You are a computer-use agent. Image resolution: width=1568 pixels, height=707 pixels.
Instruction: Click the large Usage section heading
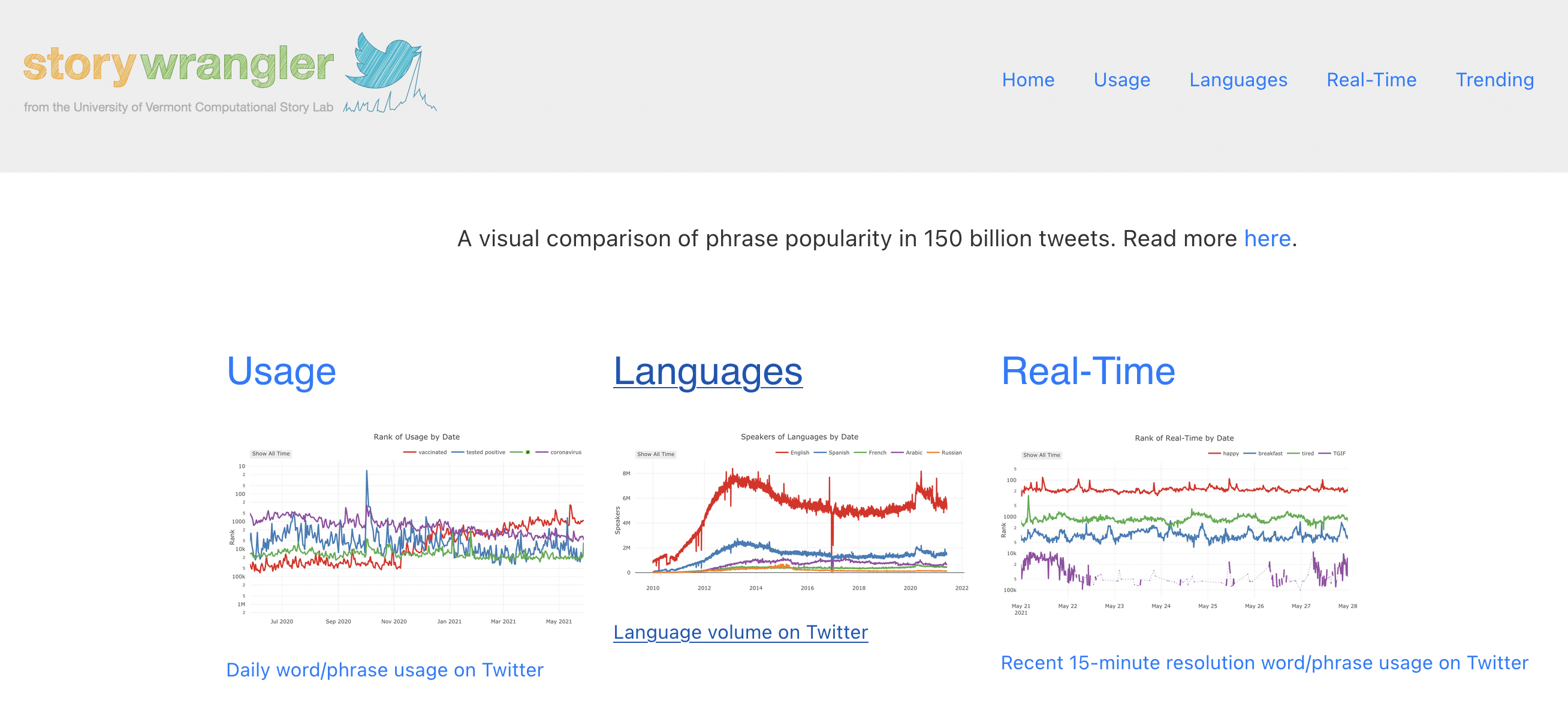coord(281,371)
